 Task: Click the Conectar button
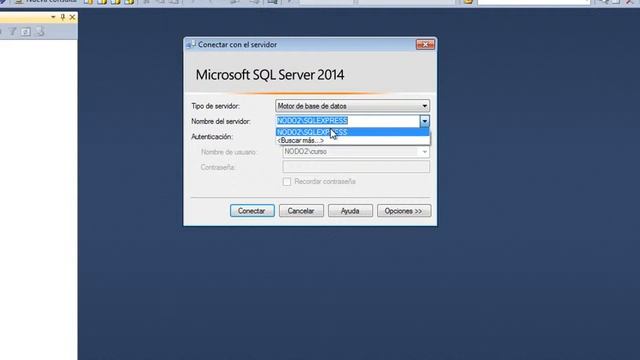tap(252, 211)
